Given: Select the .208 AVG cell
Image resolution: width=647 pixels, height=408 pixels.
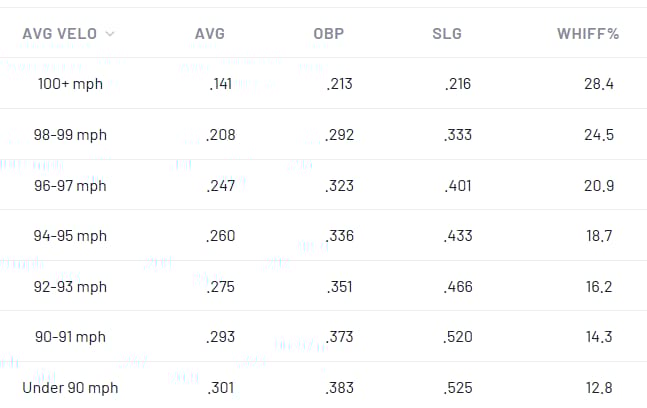Looking at the screenshot, I should (x=220, y=135).
